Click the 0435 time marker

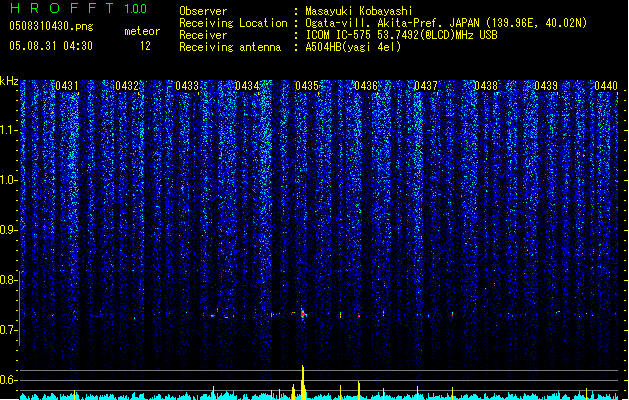pos(307,86)
